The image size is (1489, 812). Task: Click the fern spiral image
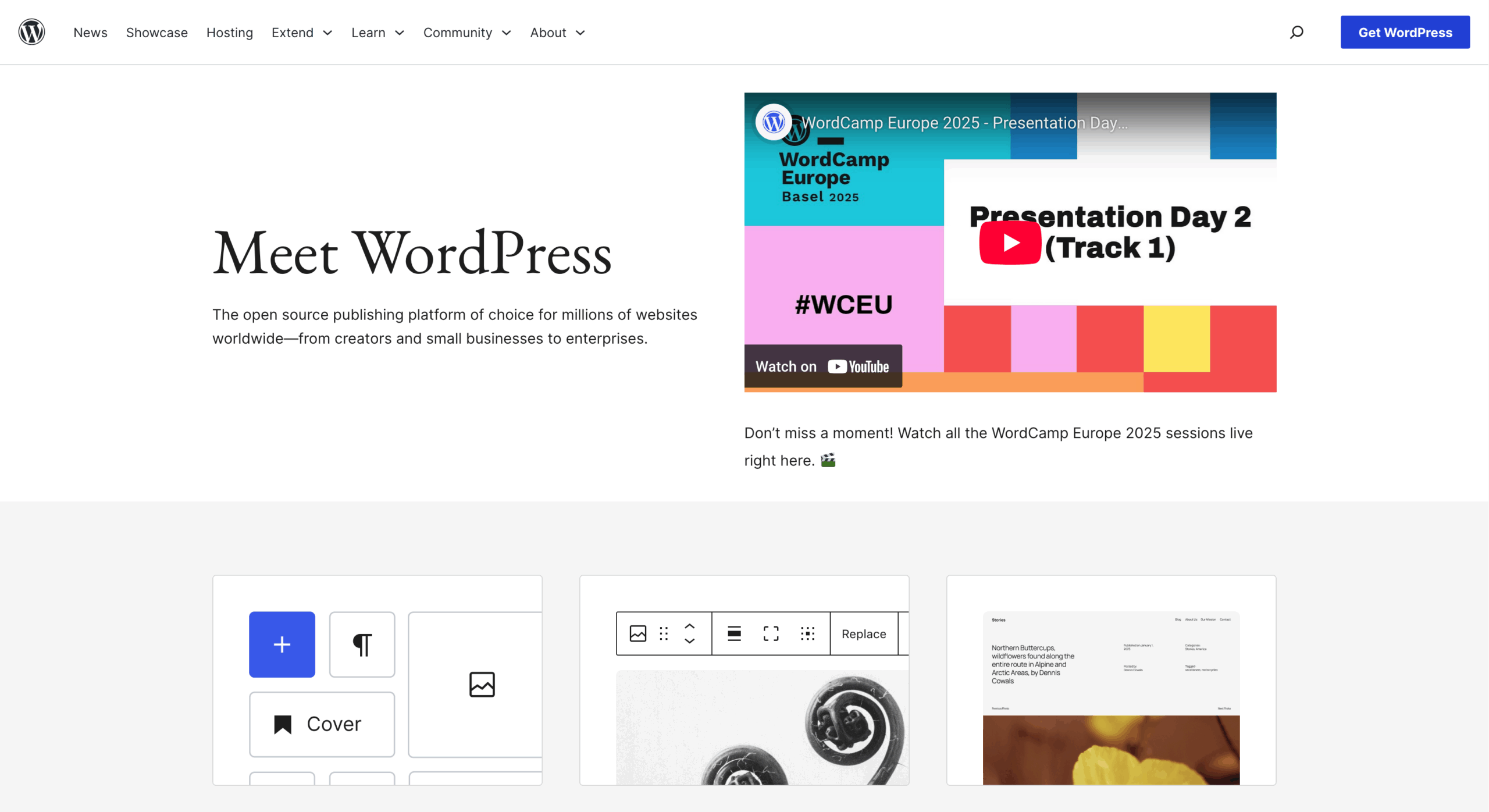pyautogui.click(x=762, y=727)
